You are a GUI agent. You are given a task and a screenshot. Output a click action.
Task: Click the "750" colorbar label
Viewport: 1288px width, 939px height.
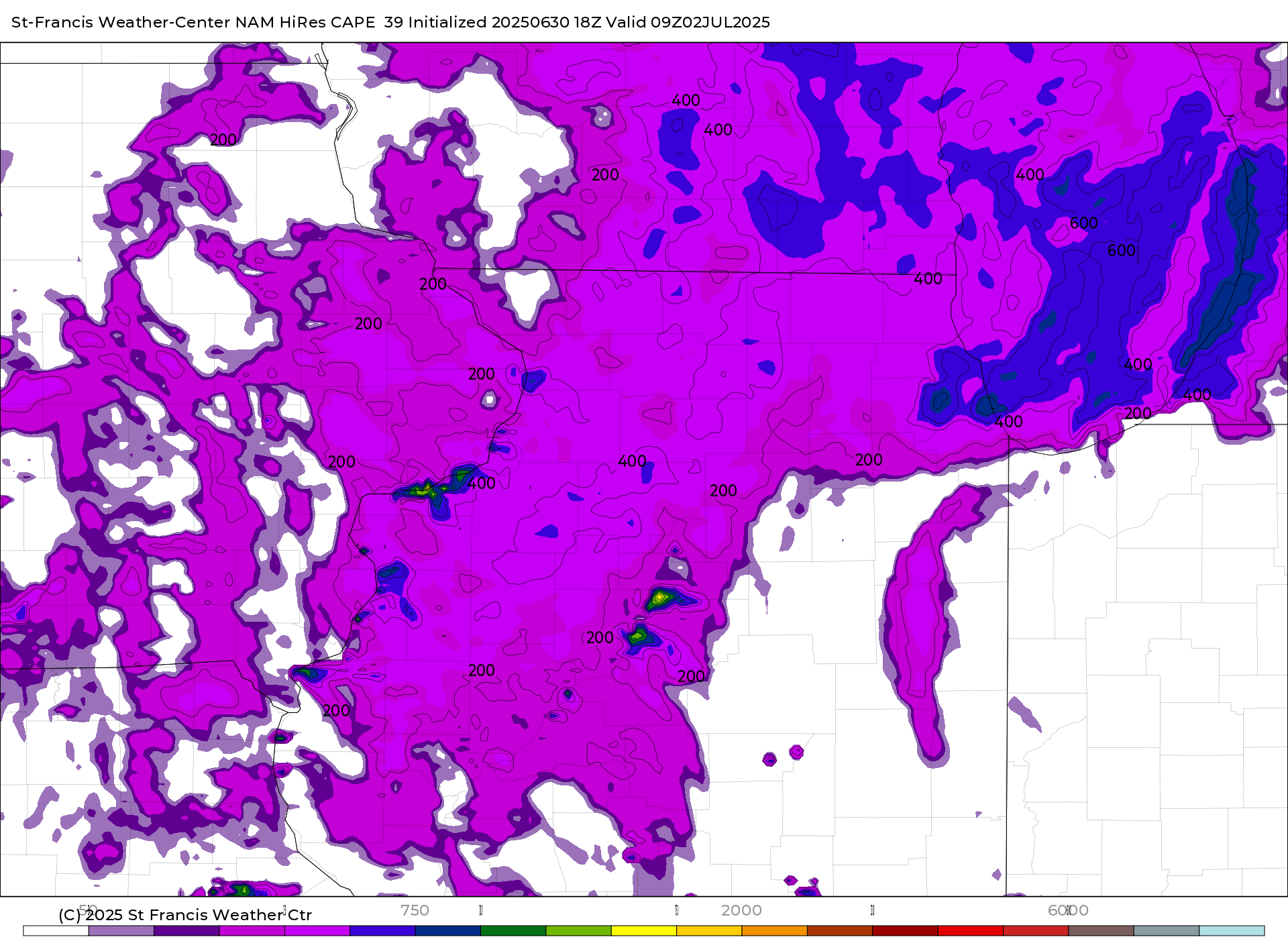[415, 910]
